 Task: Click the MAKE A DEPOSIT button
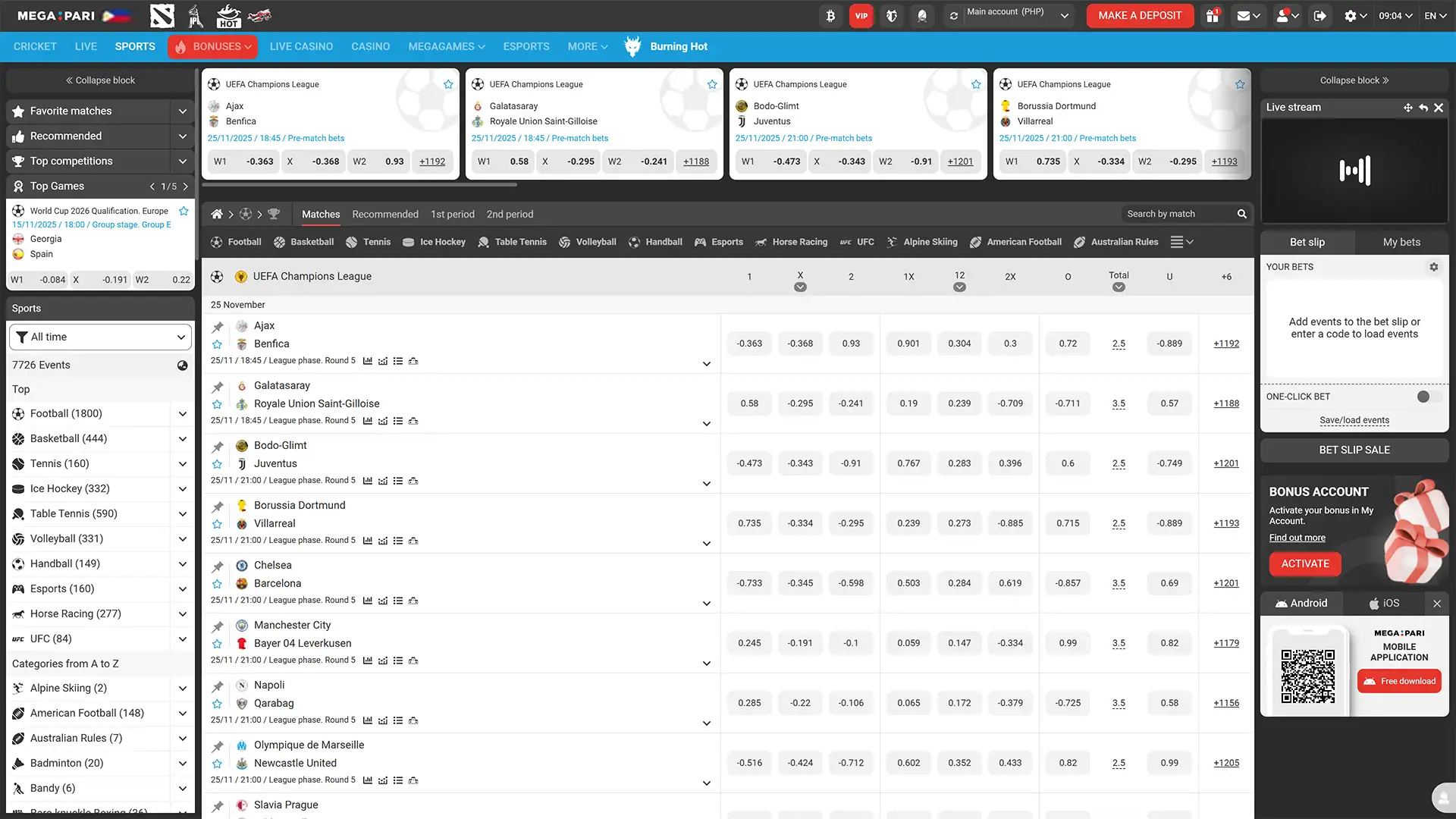point(1140,15)
